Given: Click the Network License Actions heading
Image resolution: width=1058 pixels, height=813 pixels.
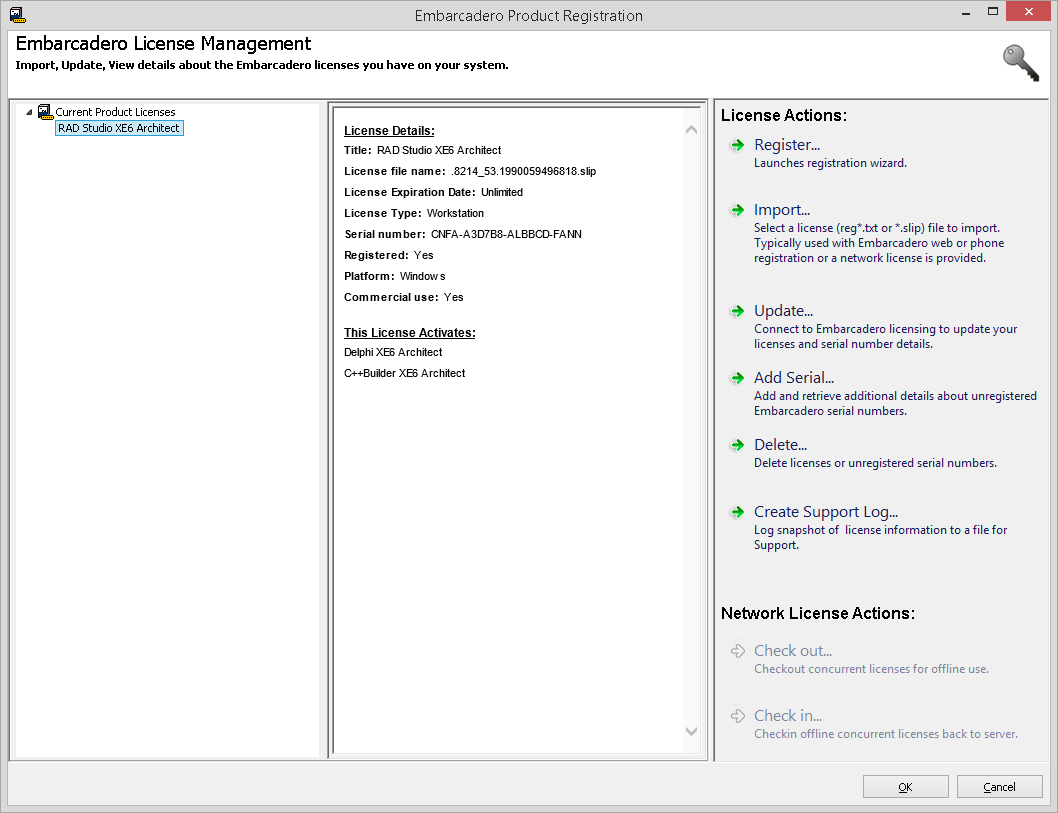Looking at the screenshot, I should [818, 613].
